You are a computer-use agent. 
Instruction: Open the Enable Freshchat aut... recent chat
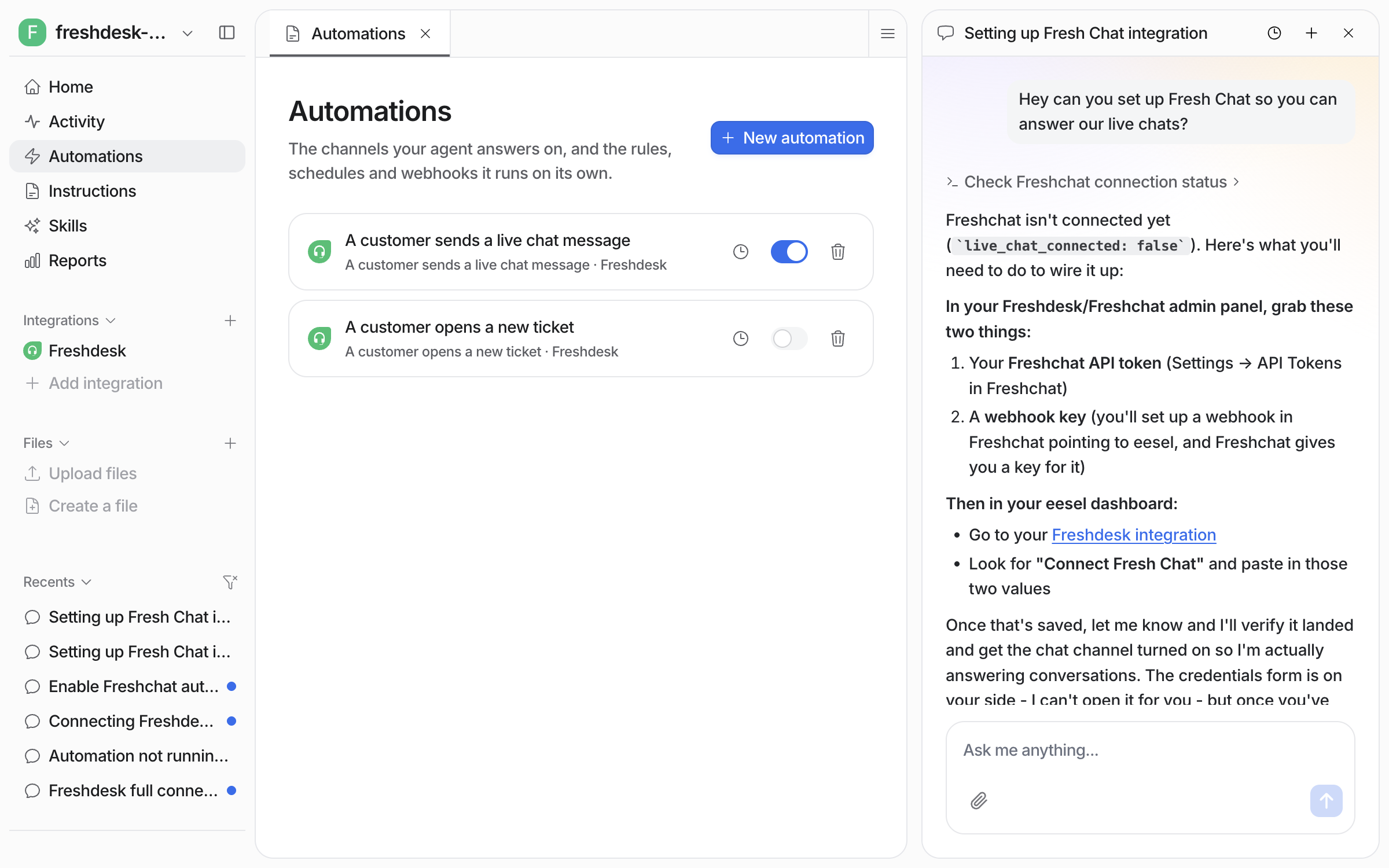(127, 686)
